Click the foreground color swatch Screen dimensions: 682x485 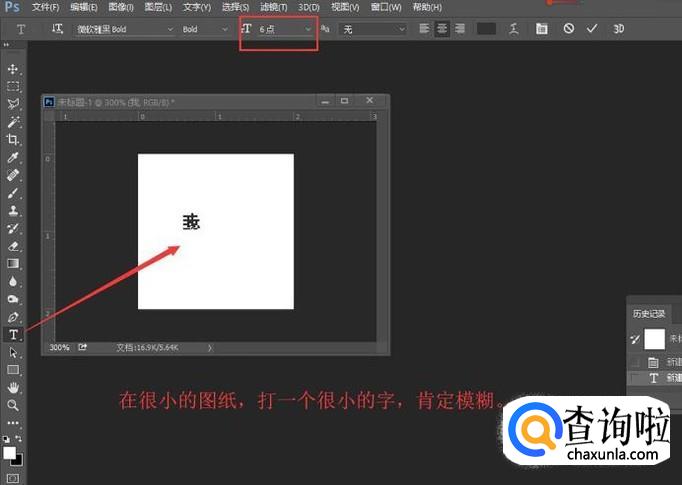click(9, 453)
